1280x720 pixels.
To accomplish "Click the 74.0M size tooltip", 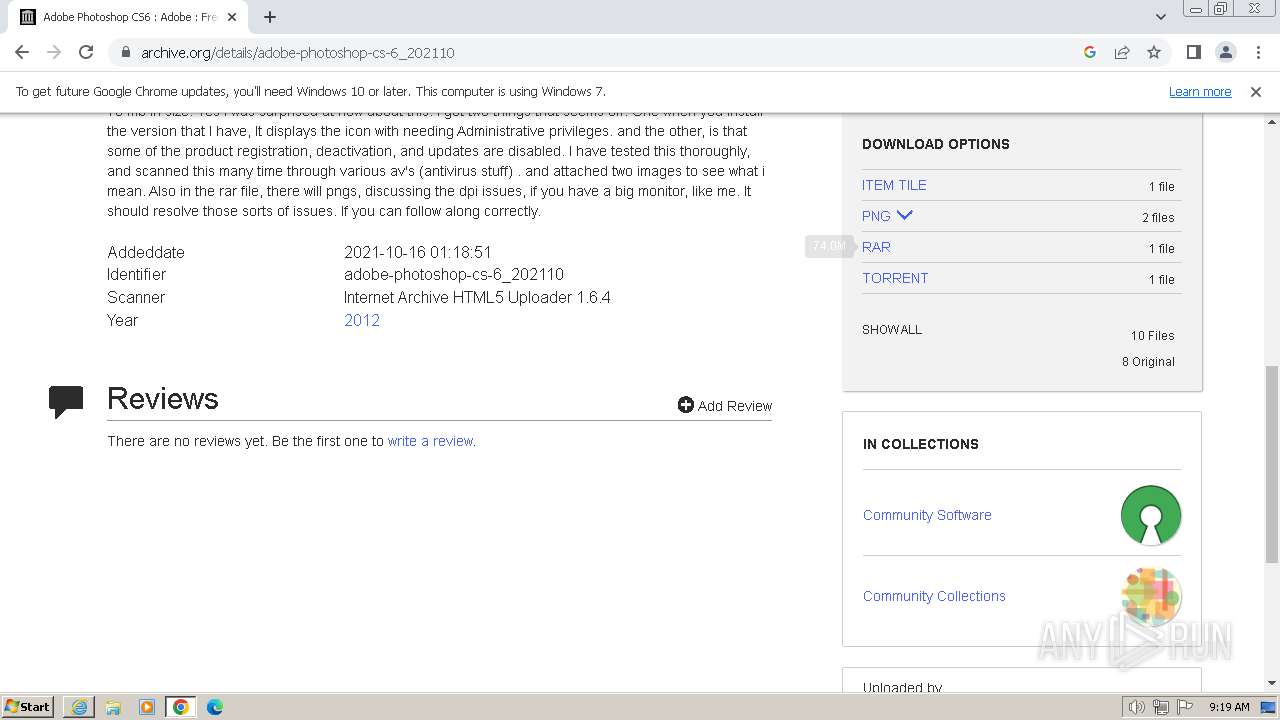I will [x=829, y=246].
